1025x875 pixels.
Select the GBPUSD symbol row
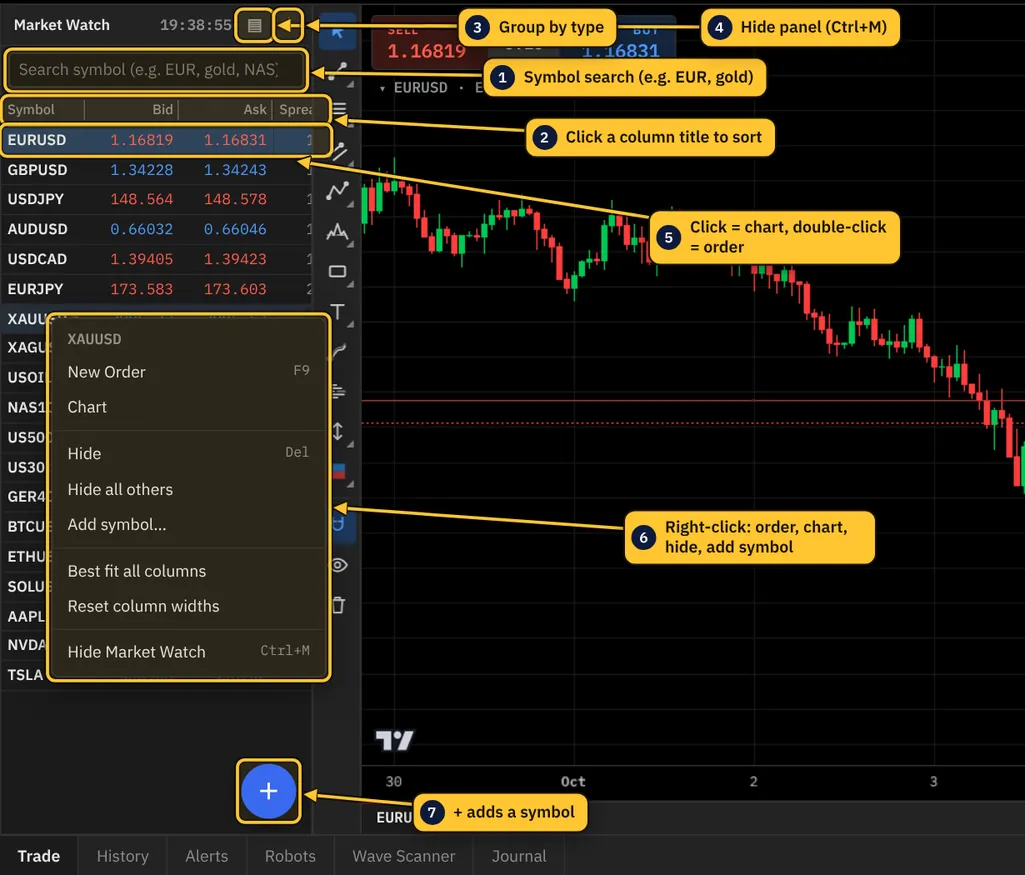click(x=157, y=170)
